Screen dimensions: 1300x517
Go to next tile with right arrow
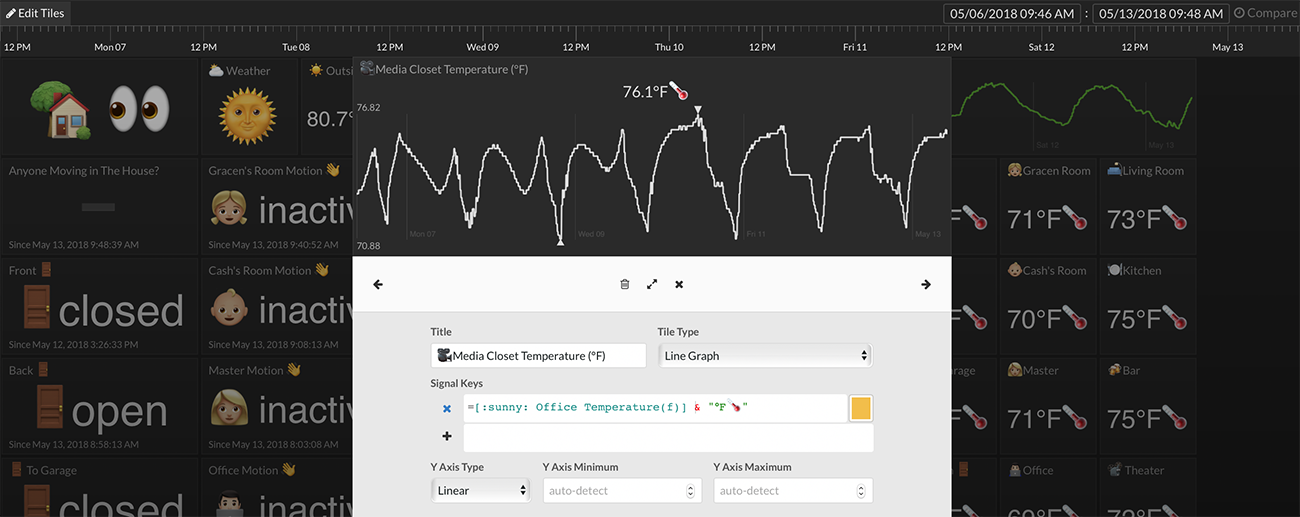point(926,285)
